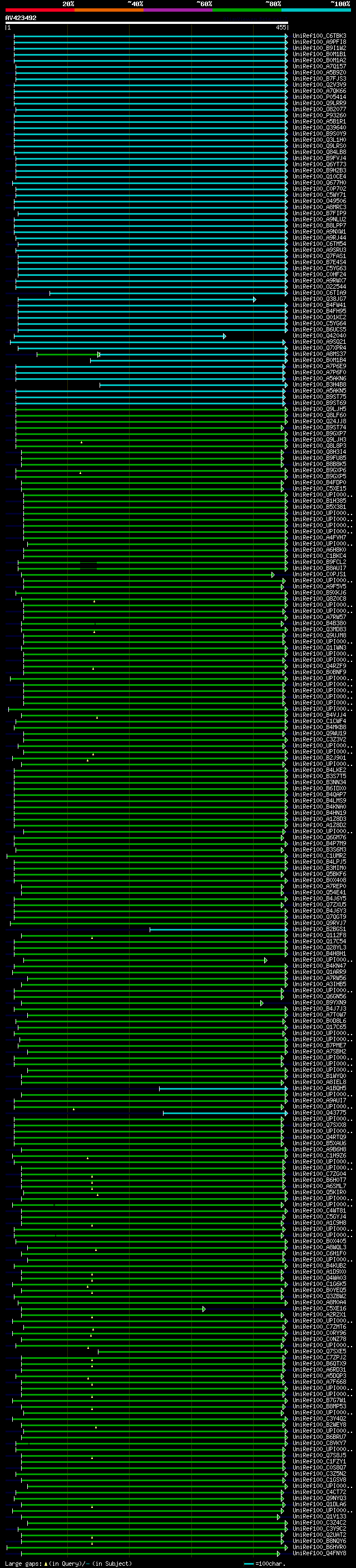The height and width of the screenshot is (1568, 356).
Task: Select hit label UniRef100_Q4RTQ9
Action: [319, 1137]
